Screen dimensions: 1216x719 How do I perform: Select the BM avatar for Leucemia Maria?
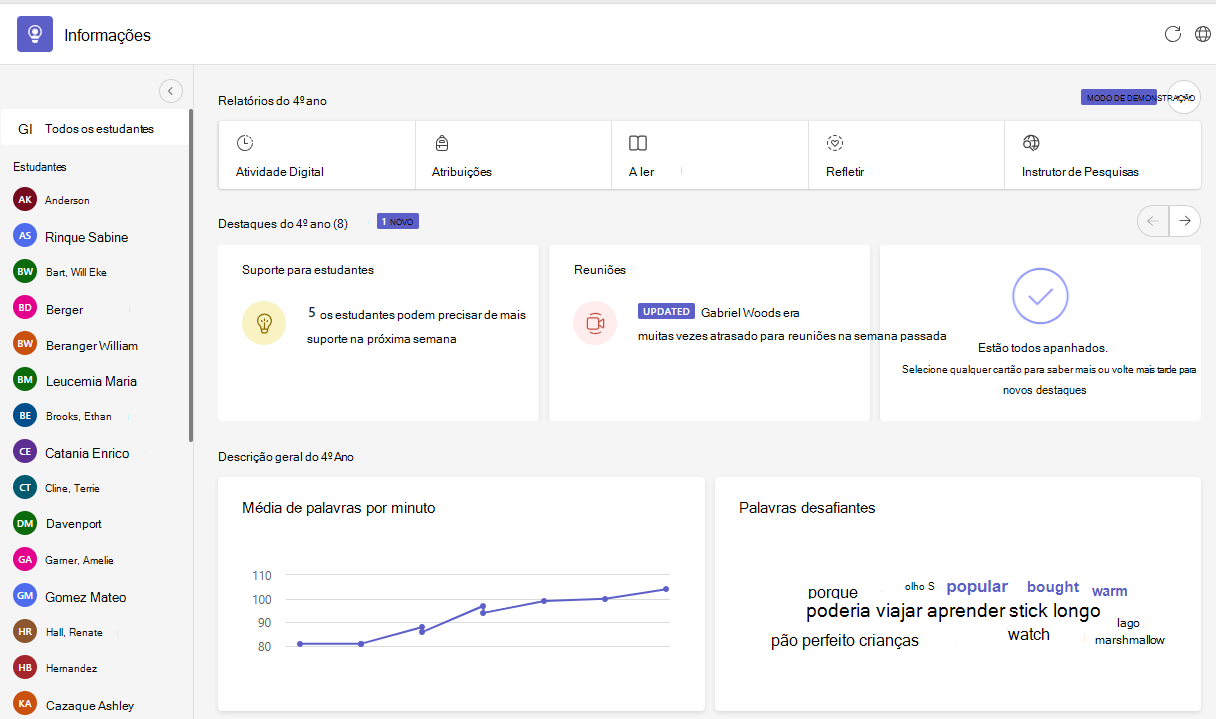click(x=25, y=380)
